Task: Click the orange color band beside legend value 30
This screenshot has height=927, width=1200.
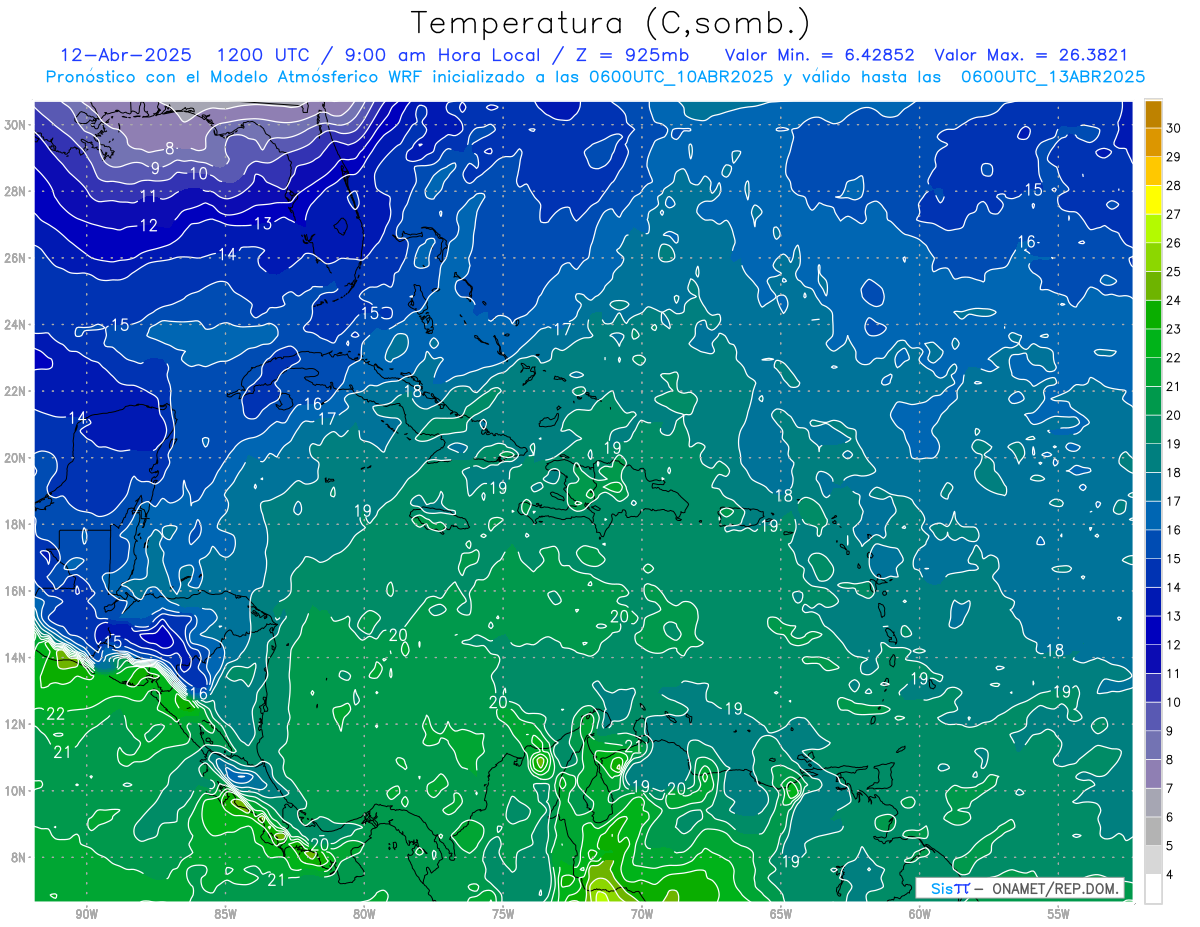Action: (1153, 114)
